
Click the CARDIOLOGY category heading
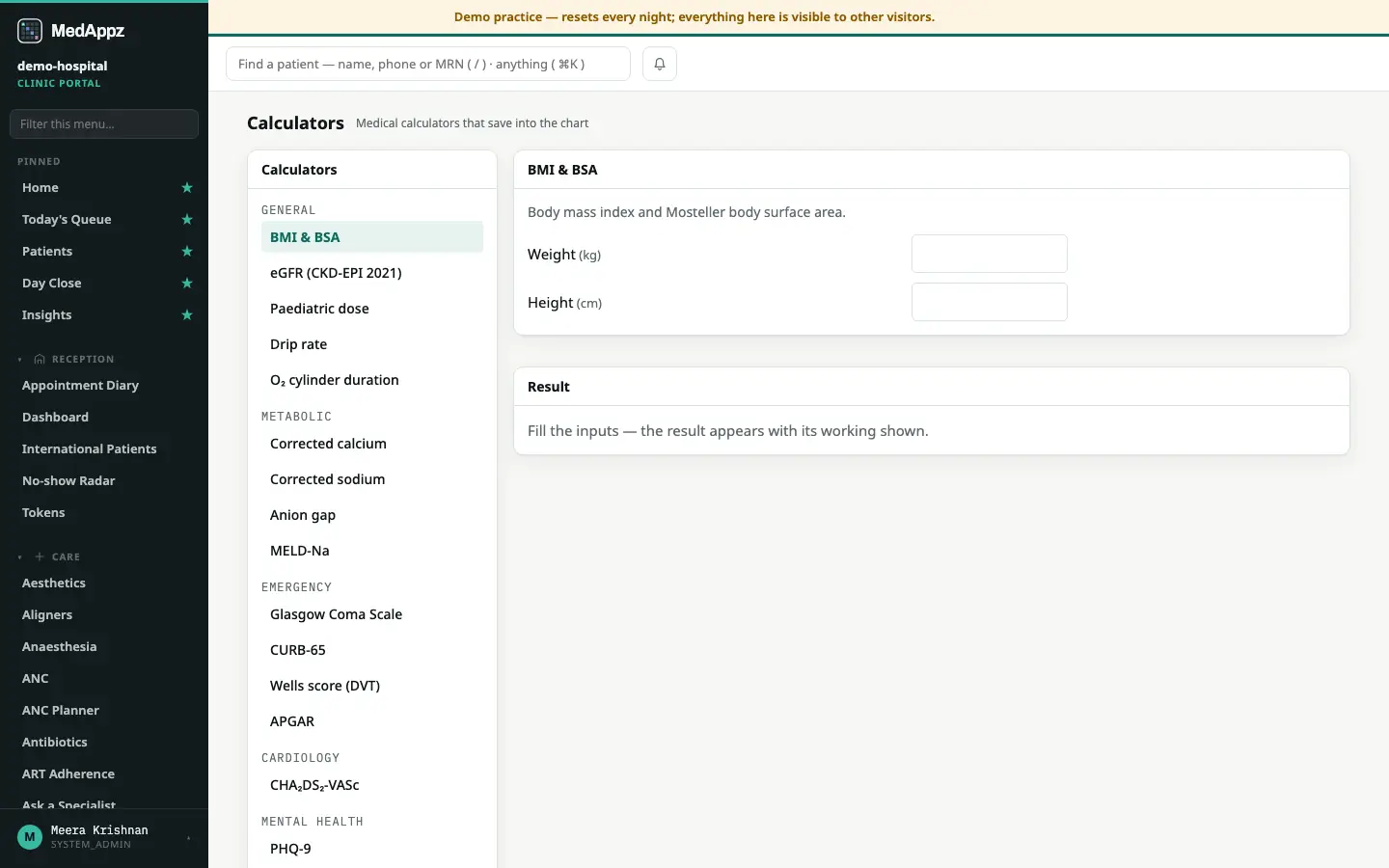(300, 758)
